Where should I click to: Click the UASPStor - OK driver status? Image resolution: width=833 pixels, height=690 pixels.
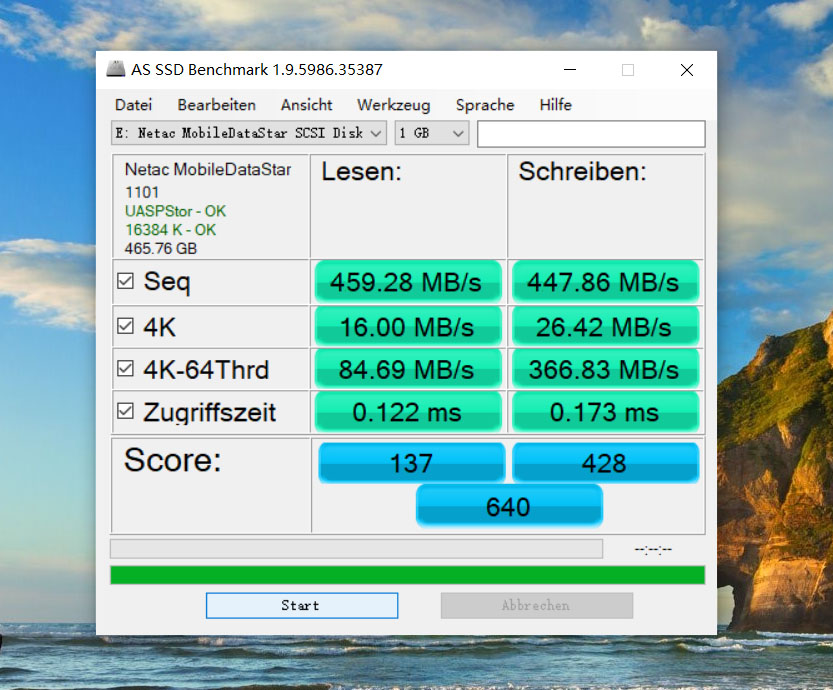(175, 211)
